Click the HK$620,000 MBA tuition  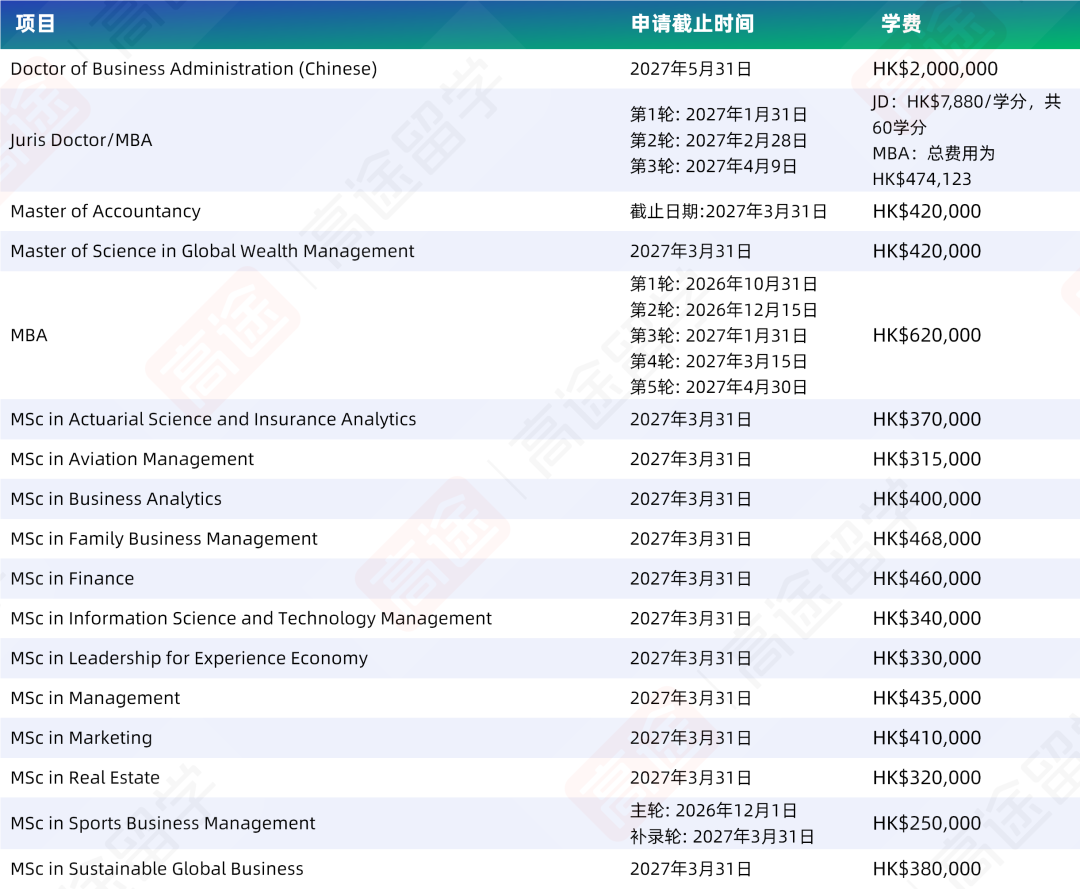(x=926, y=335)
